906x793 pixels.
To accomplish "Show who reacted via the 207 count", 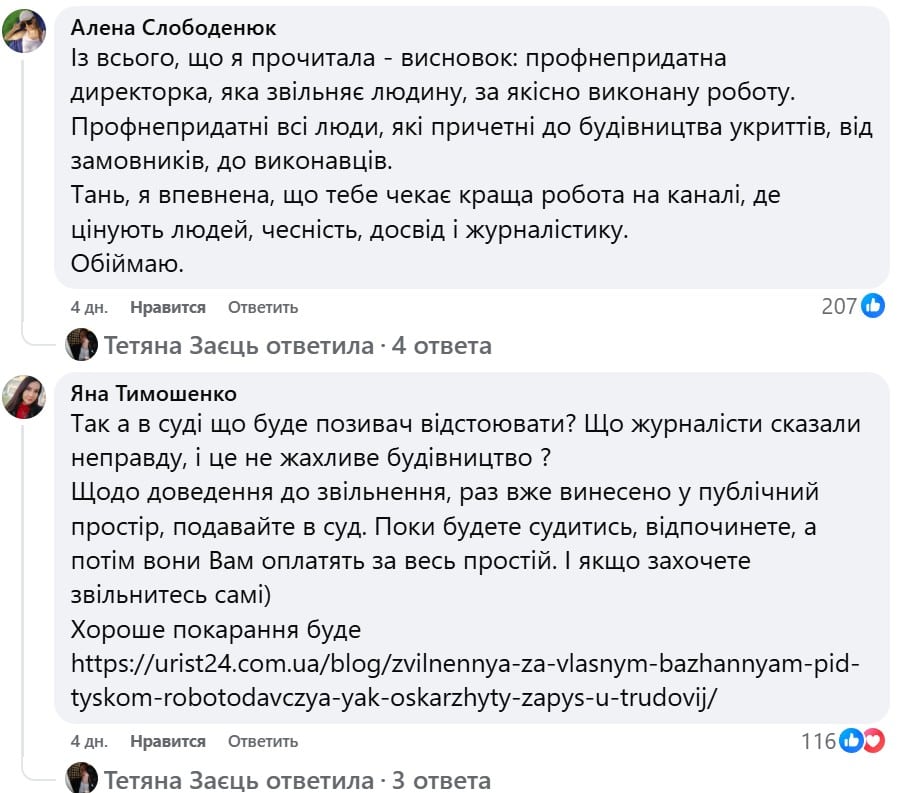I will (839, 306).
